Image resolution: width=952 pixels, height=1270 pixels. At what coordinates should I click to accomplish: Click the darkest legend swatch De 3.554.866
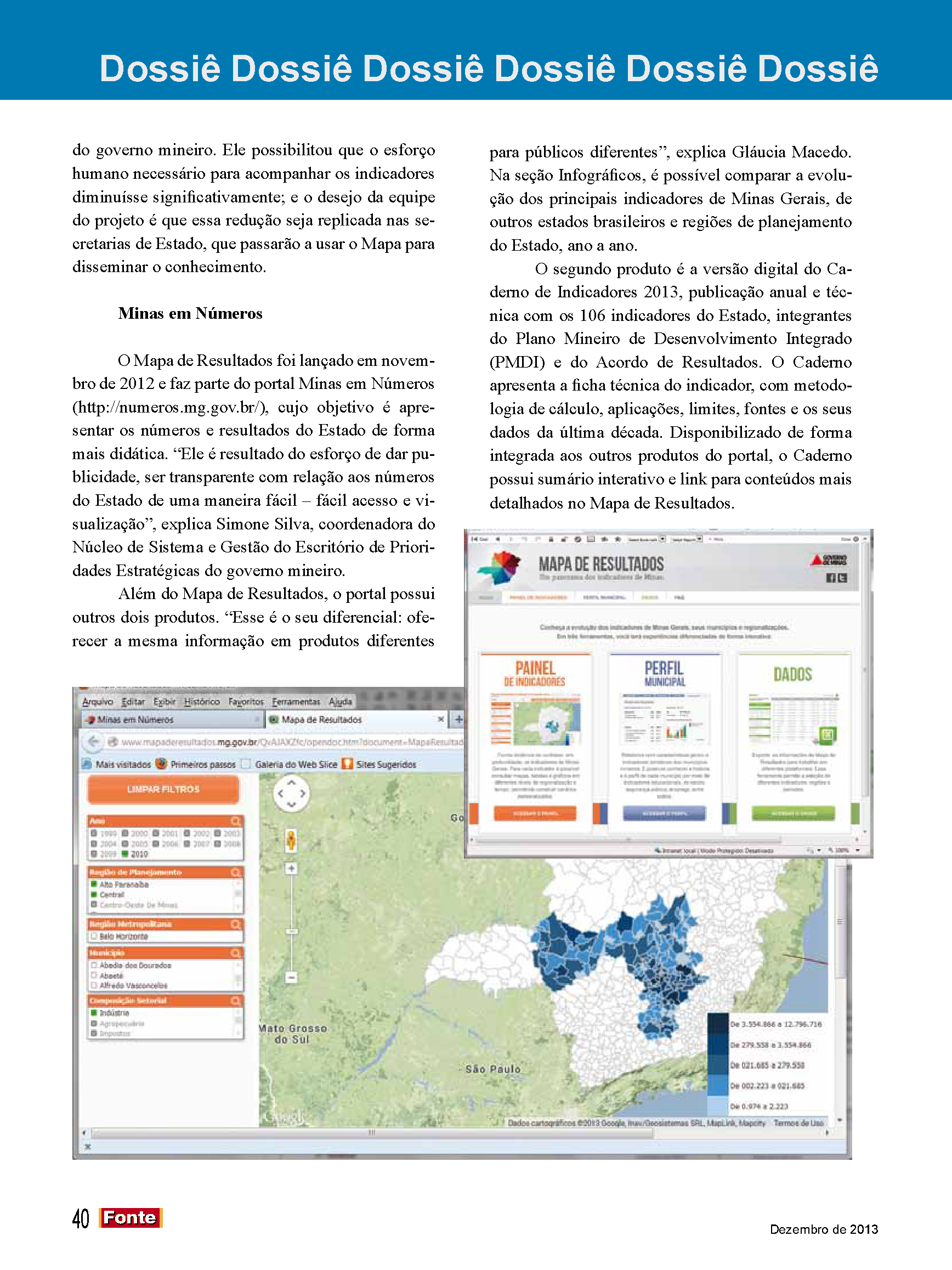pos(717,1024)
